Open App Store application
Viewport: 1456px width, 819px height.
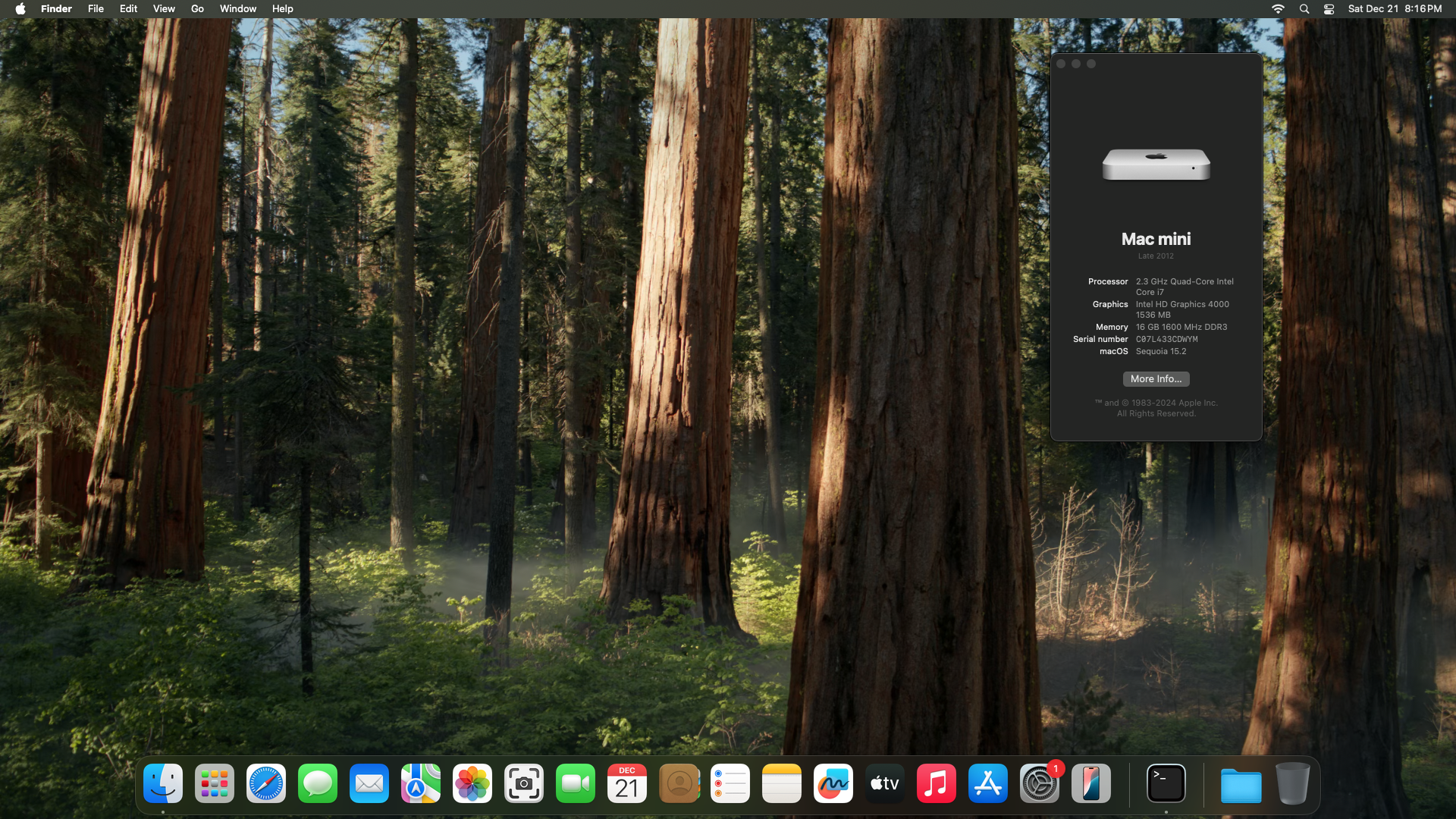coord(987,783)
